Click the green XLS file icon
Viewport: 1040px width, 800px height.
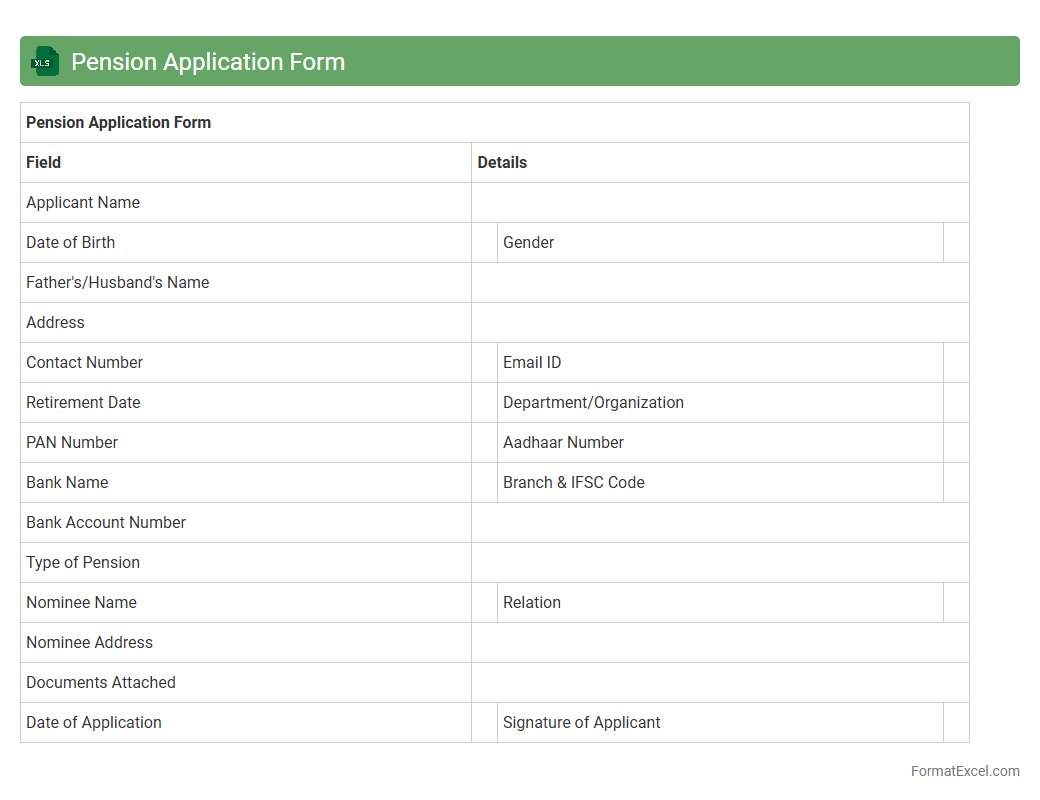(x=45, y=62)
